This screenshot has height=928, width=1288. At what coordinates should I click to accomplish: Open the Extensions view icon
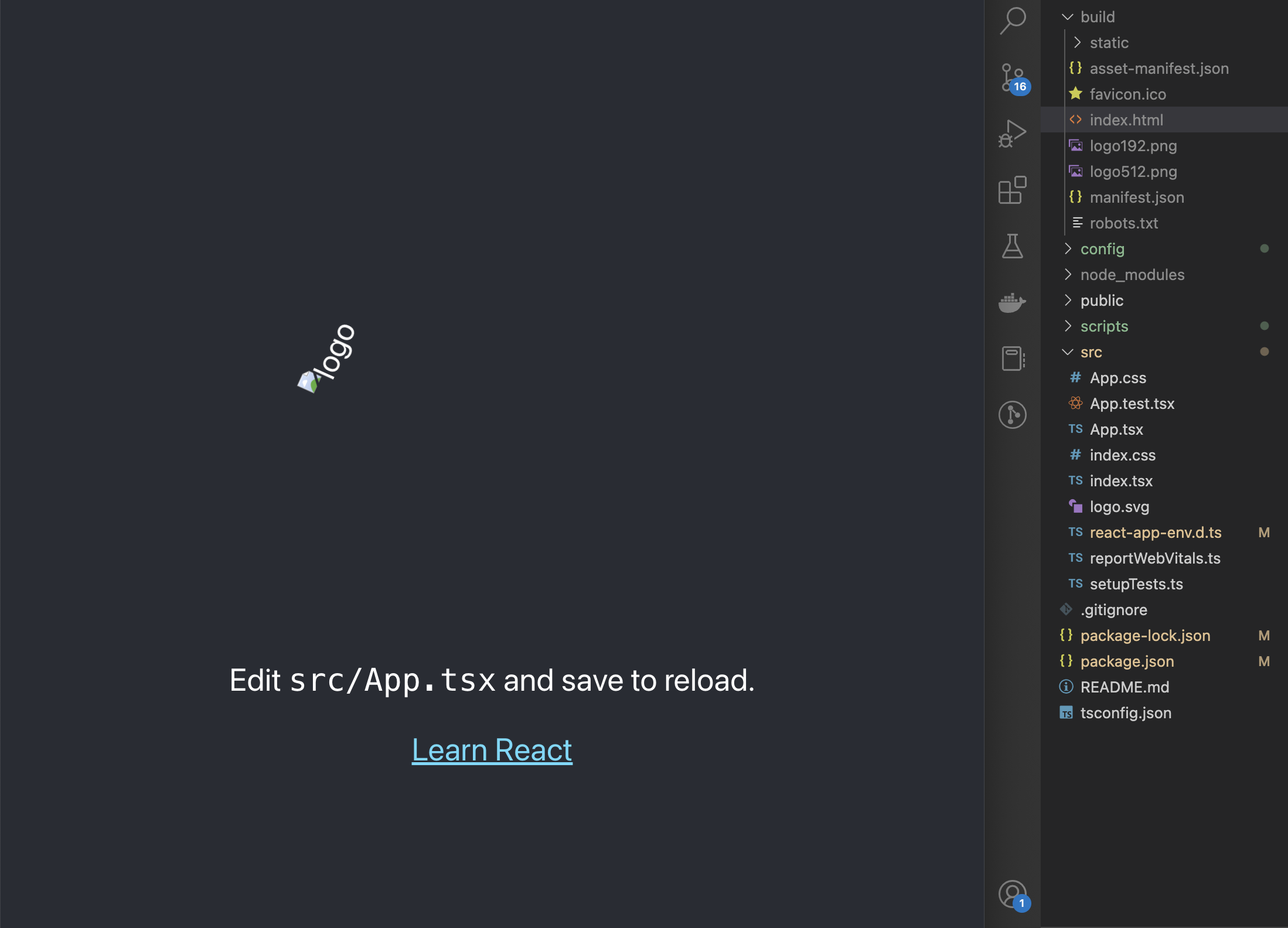coord(1012,190)
